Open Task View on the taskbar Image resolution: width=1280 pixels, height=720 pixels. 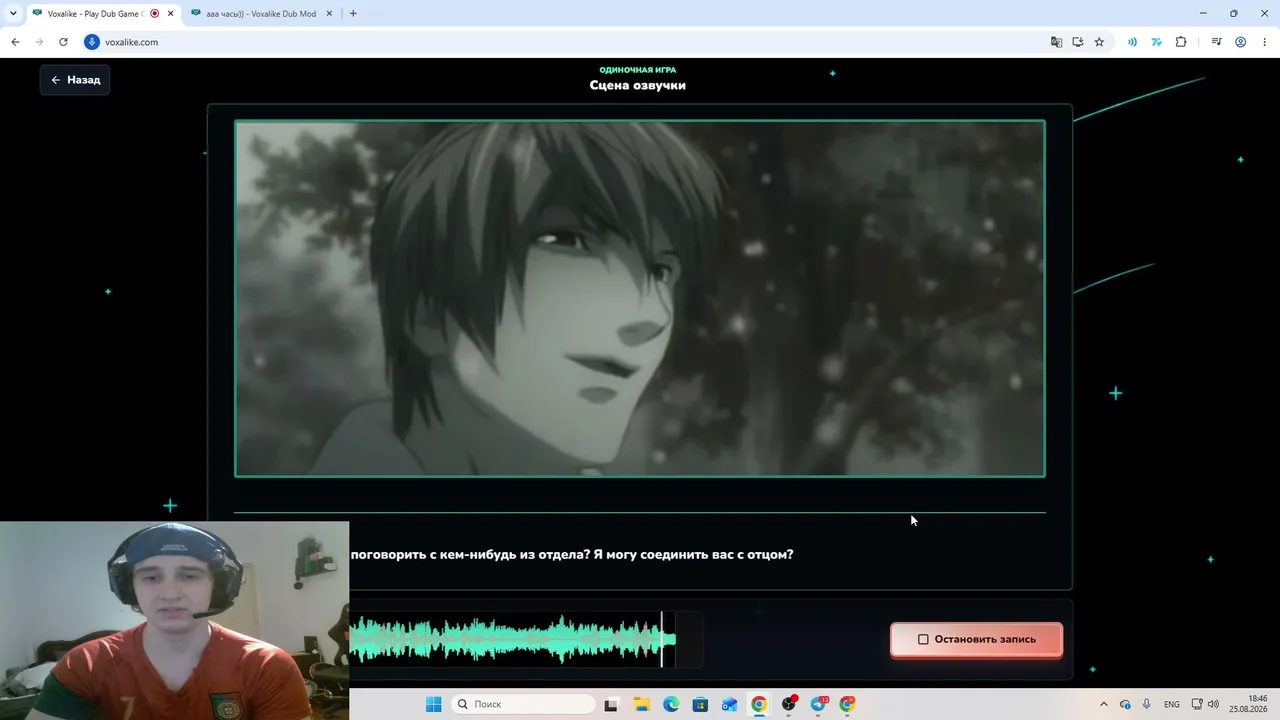[613, 704]
